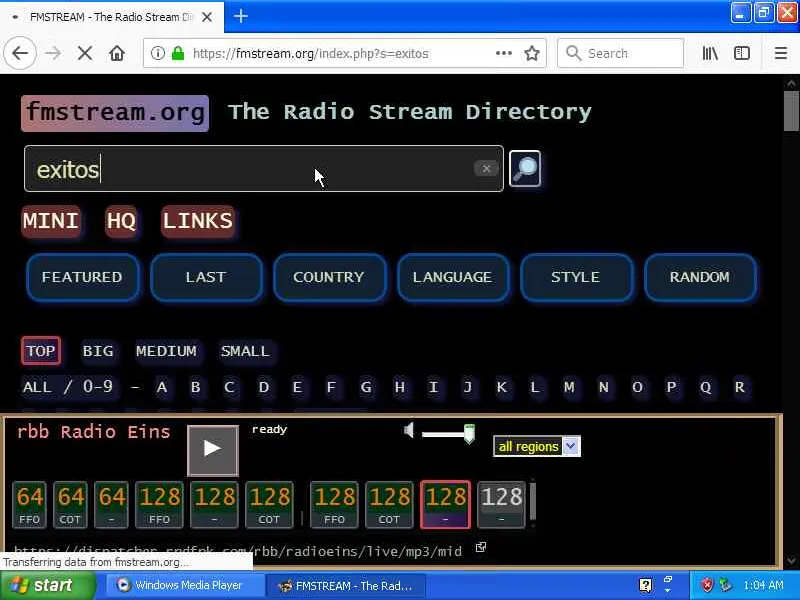800x600 pixels.
Task: Adjust the player volume slider
Action: [x=448, y=434]
